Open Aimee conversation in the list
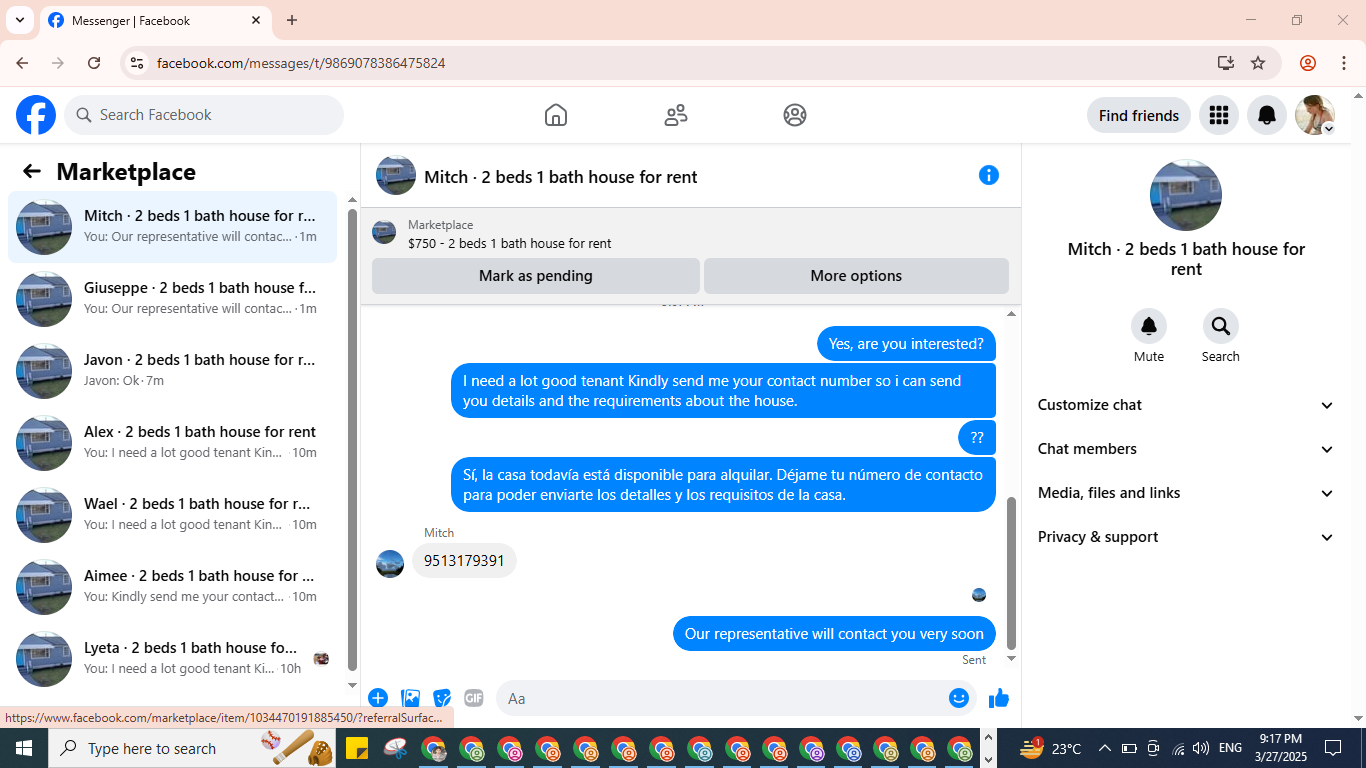Viewport: 1366px width, 768px height. pos(173,587)
